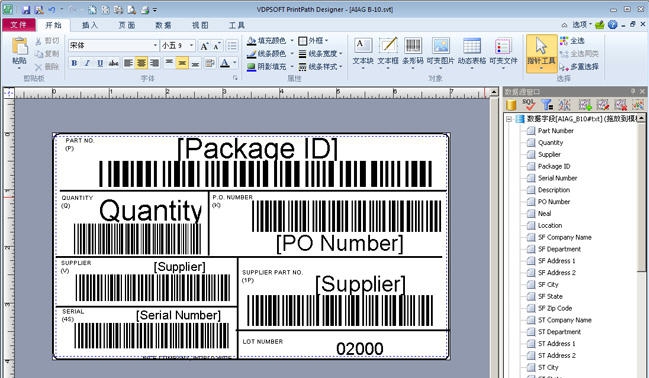Set text alignment to right

pyautogui.click(x=154, y=63)
